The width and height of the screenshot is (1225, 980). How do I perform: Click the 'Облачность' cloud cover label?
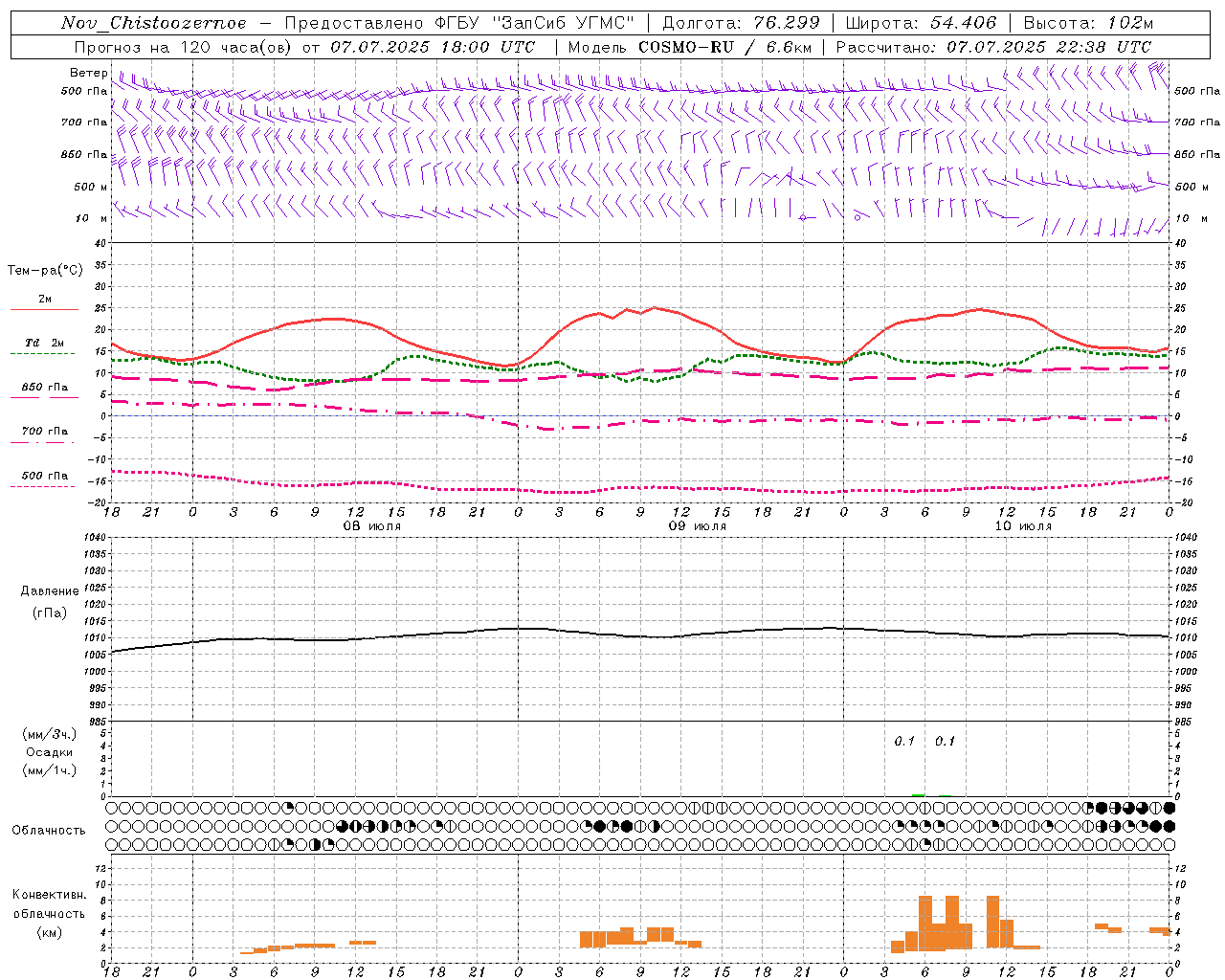click(49, 830)
